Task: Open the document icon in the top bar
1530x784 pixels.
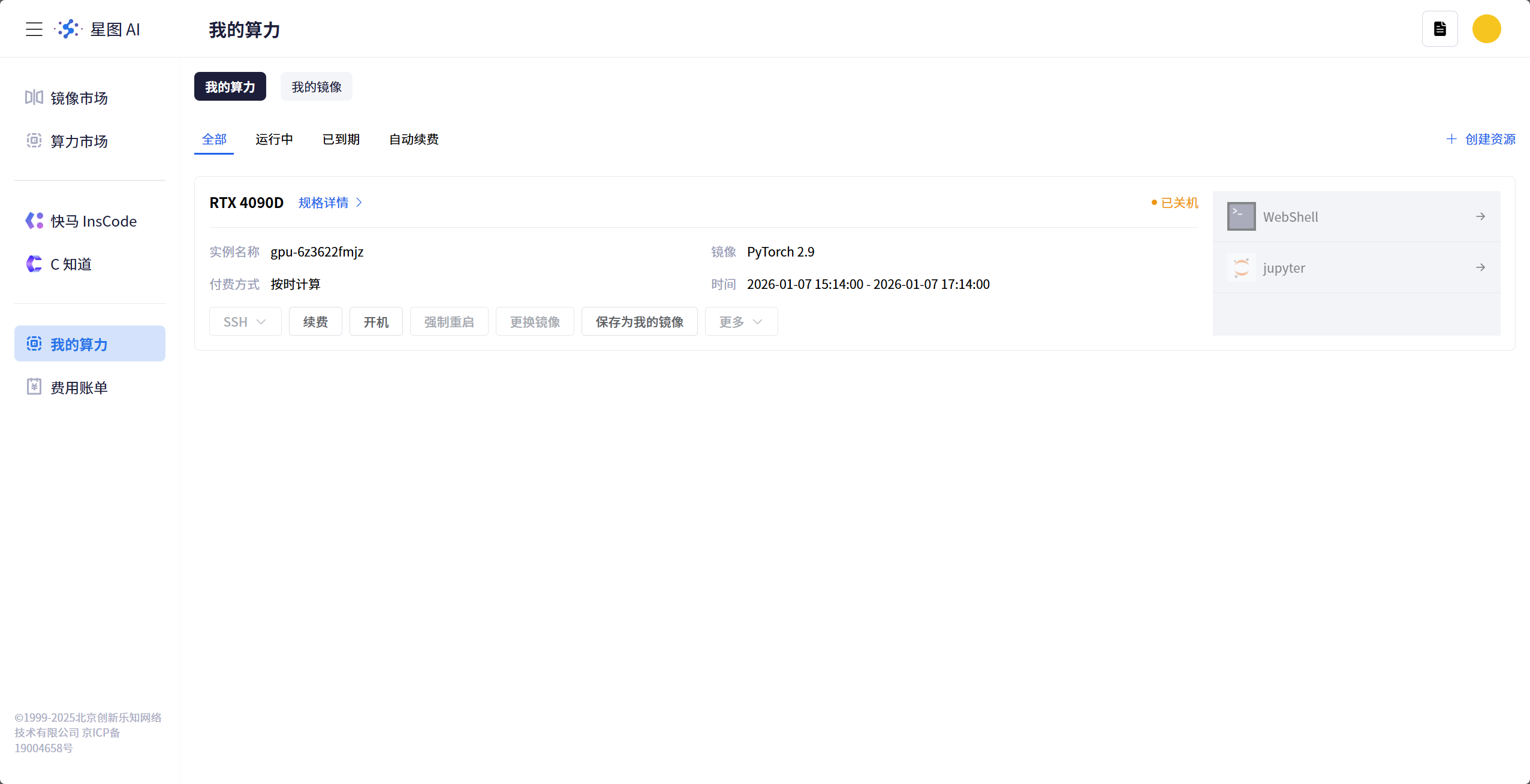Action: tap(1439, 28)
